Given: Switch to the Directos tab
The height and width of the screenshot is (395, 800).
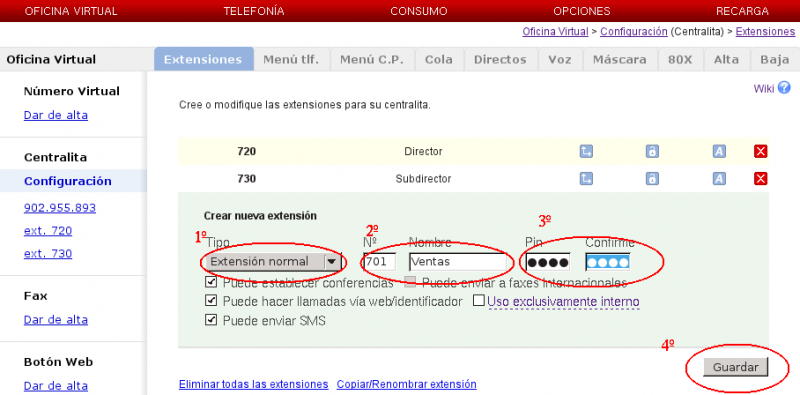Looking at the screenshot, I should pos(500,59).
